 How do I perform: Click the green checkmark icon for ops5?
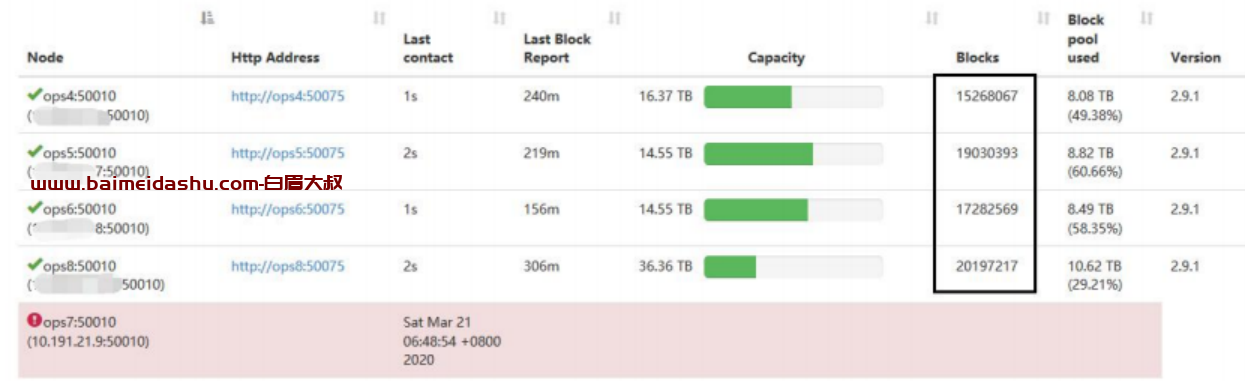[34, 153]
